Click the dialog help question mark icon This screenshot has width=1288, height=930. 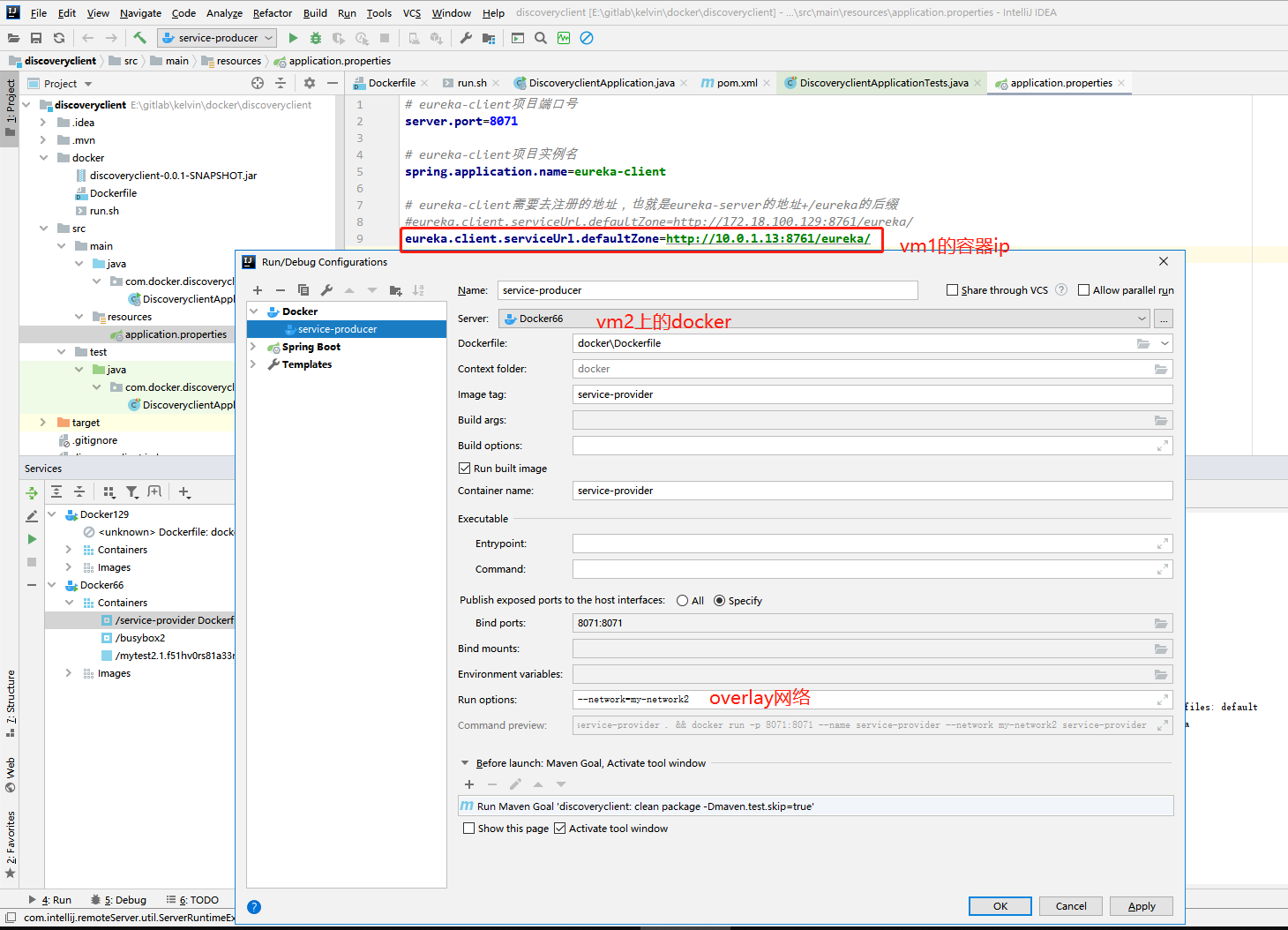(x=254, y=907)
